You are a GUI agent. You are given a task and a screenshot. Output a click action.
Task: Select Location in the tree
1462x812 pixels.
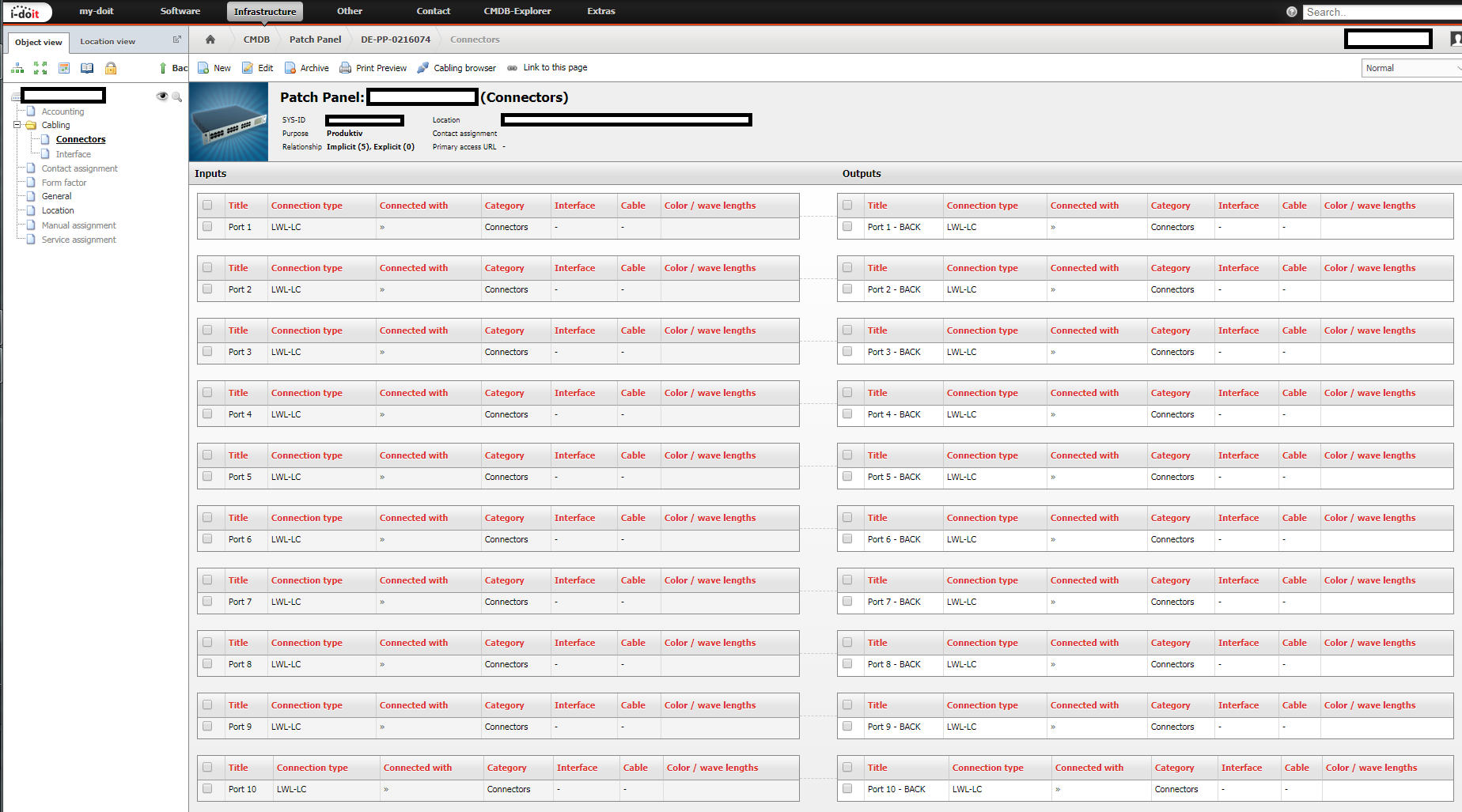[x=58, y=210]
